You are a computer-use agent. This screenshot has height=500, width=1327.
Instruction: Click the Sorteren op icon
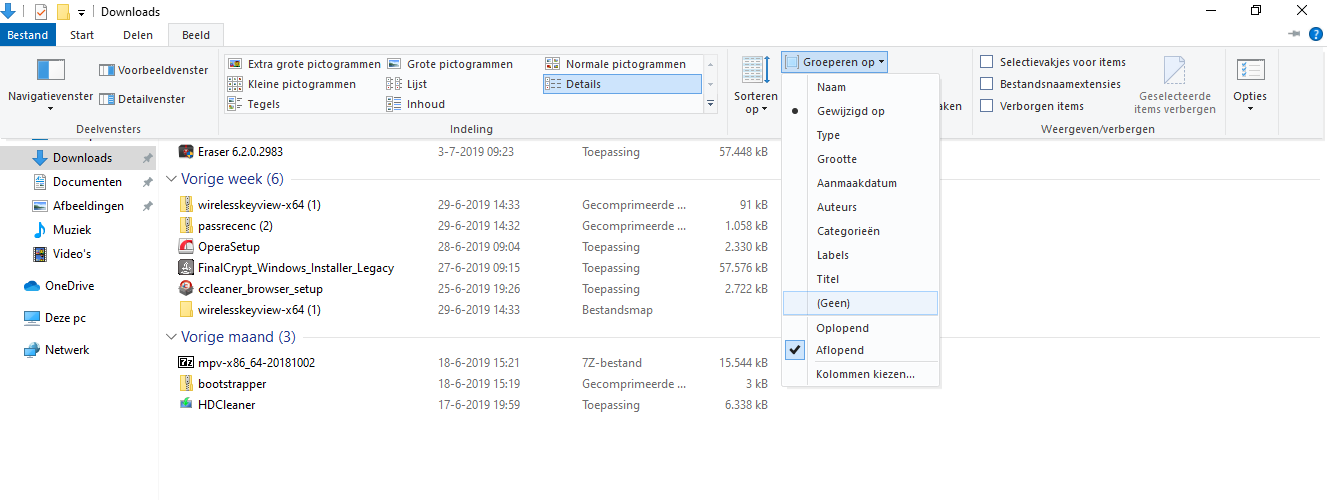[755, 70]
